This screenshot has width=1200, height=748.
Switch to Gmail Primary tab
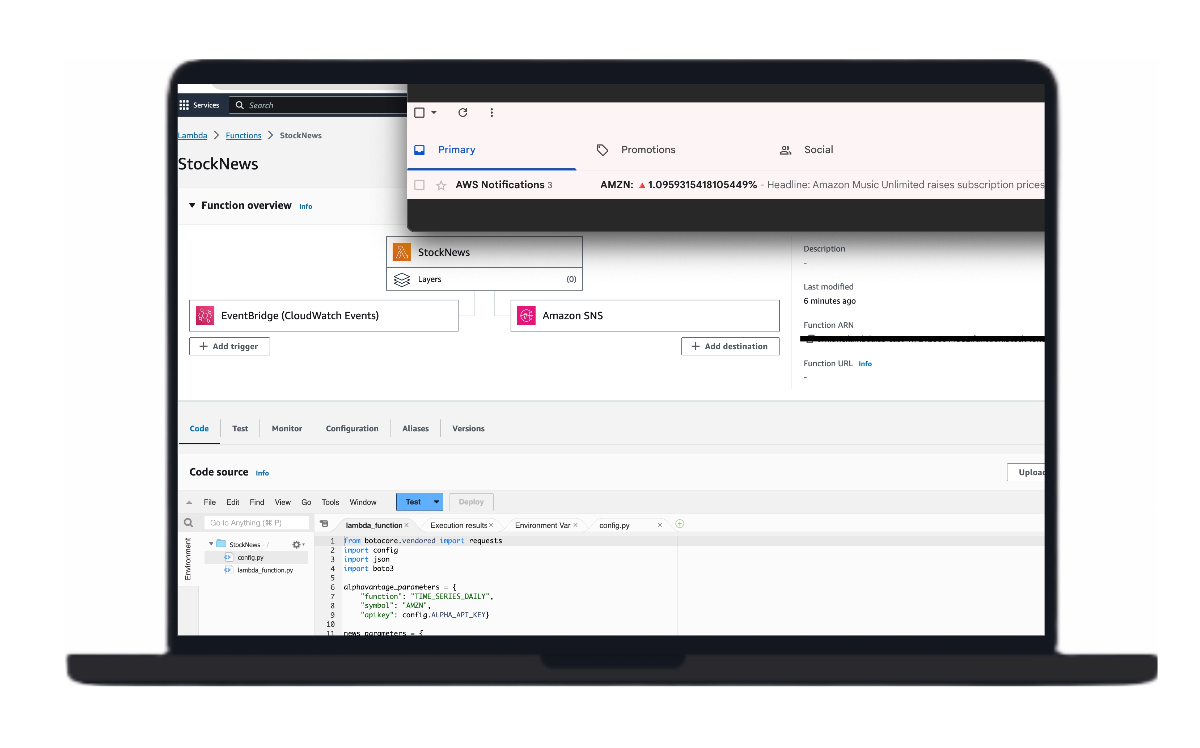[x=492, y=150]
